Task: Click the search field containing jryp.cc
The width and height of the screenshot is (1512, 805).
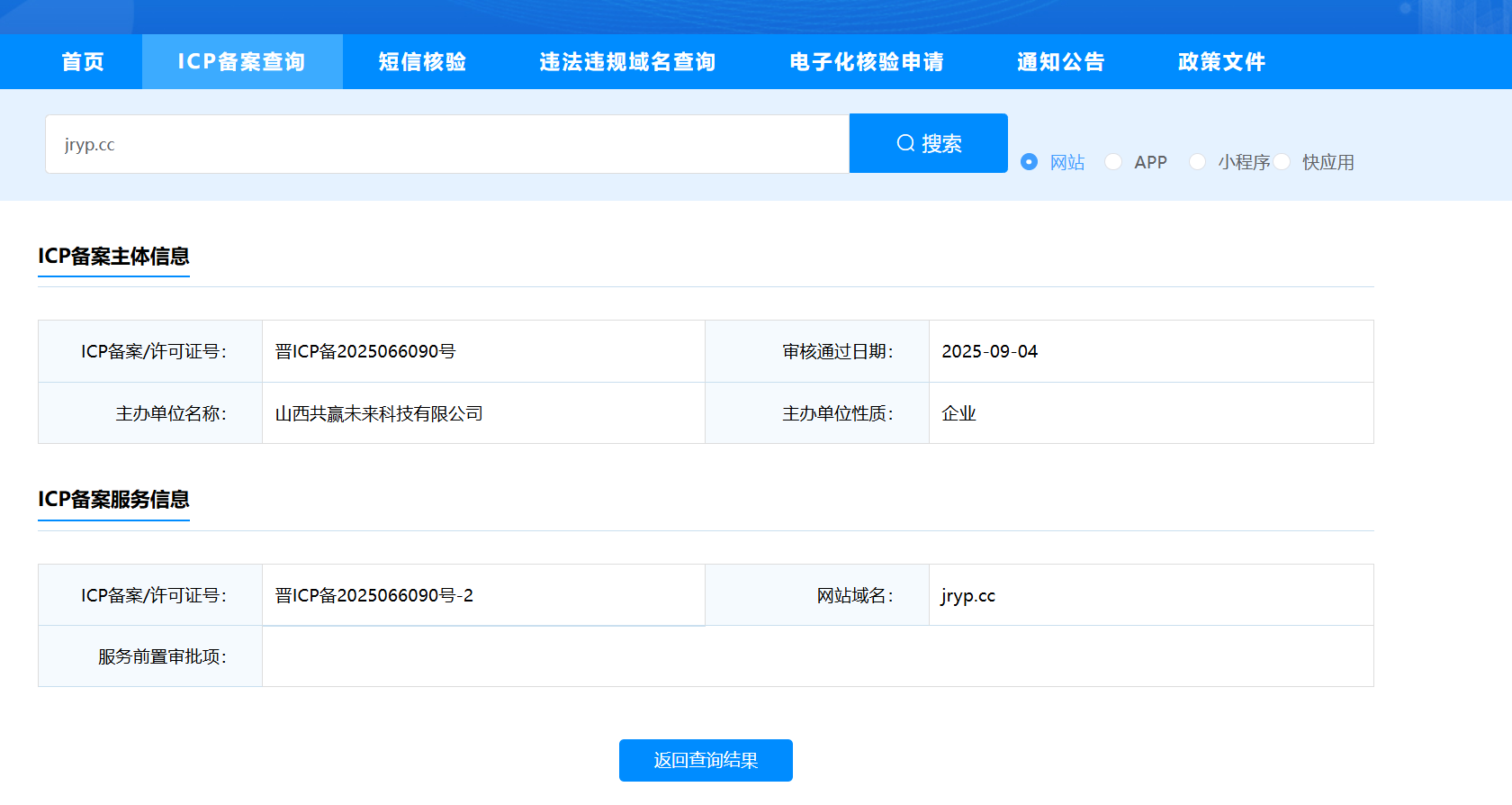Action: pyautogui.click(x=447, y=144)
